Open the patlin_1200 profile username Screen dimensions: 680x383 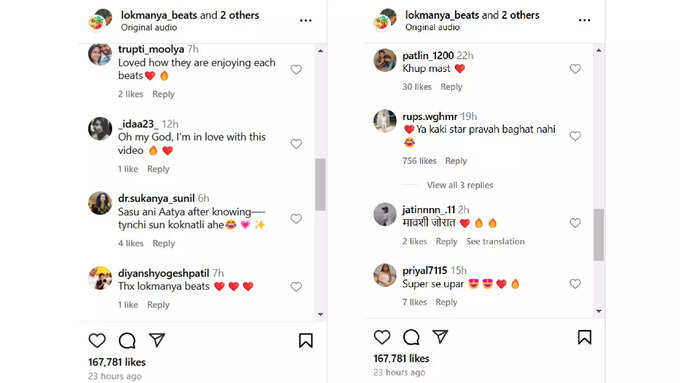(428, 56)
